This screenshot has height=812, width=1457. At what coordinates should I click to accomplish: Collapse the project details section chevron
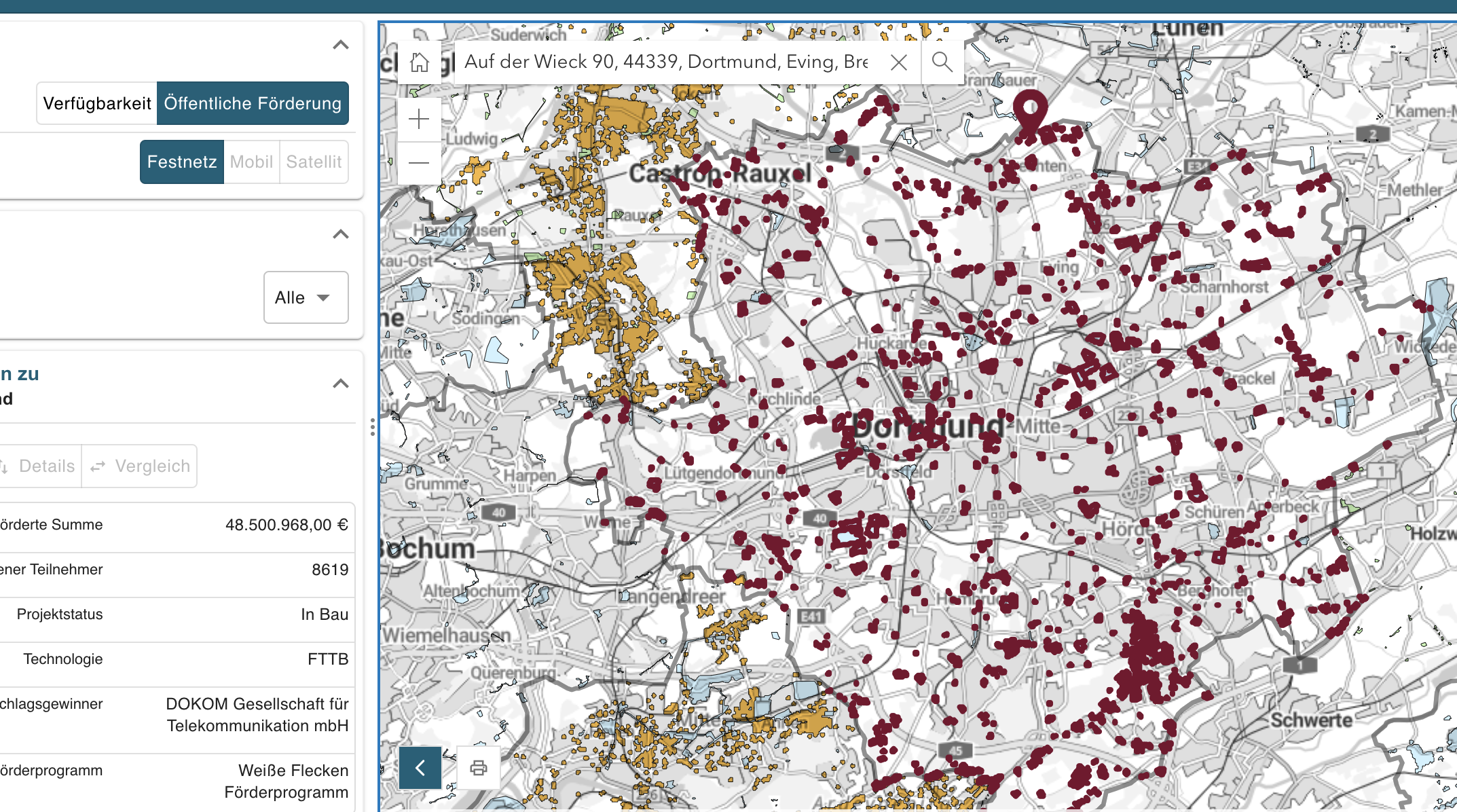point(341,384)
